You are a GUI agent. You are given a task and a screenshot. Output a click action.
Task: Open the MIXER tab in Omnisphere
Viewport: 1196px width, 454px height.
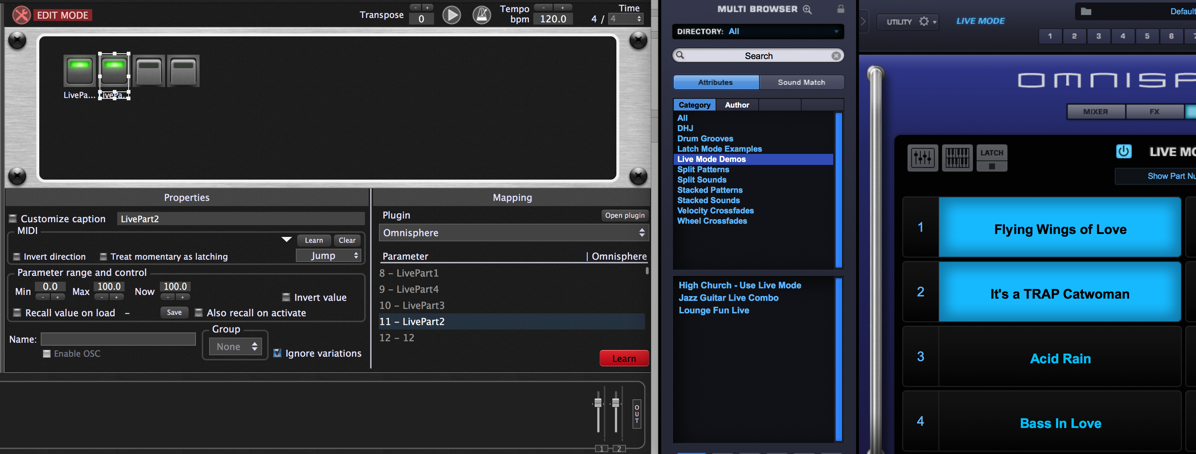point(1095,111)
